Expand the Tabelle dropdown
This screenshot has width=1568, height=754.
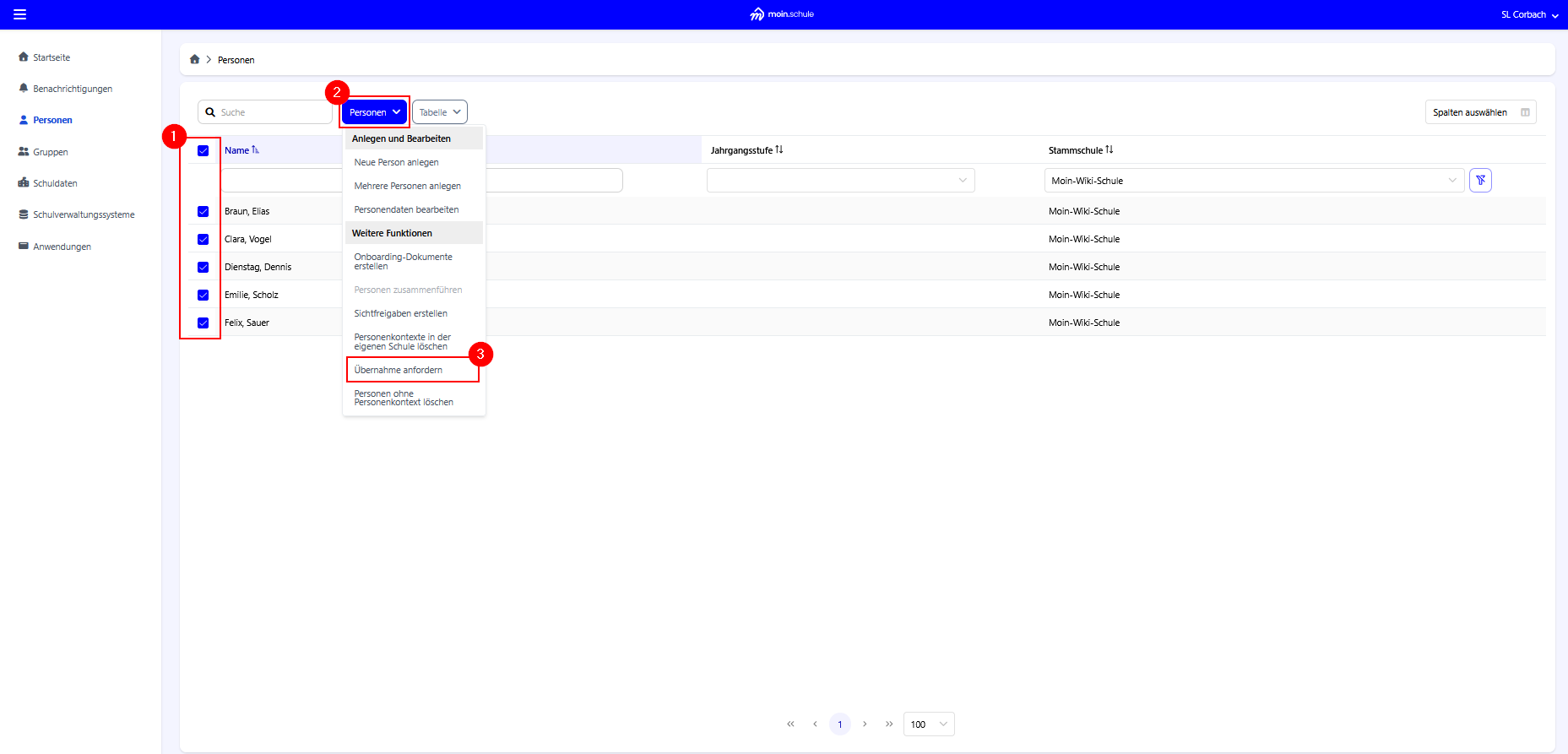[x=439, y=112]
